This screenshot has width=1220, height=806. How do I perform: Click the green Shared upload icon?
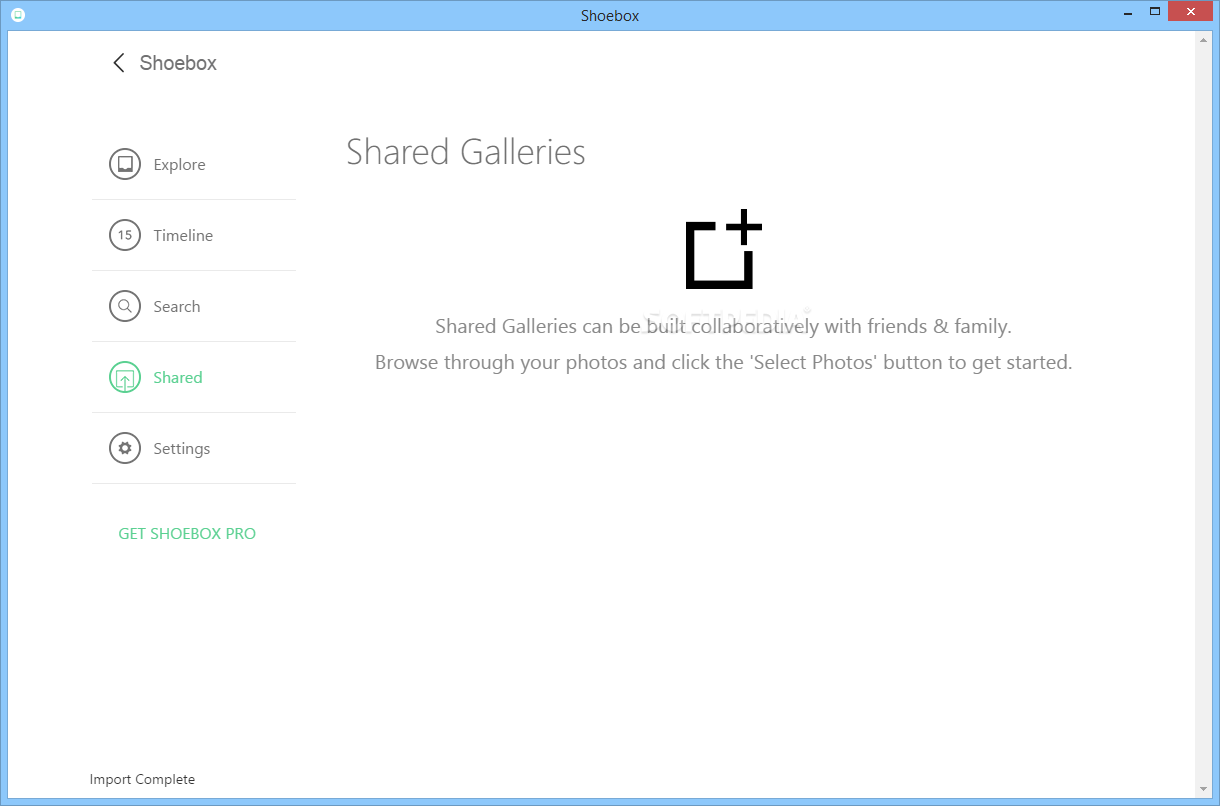click(x=125, y=378)
